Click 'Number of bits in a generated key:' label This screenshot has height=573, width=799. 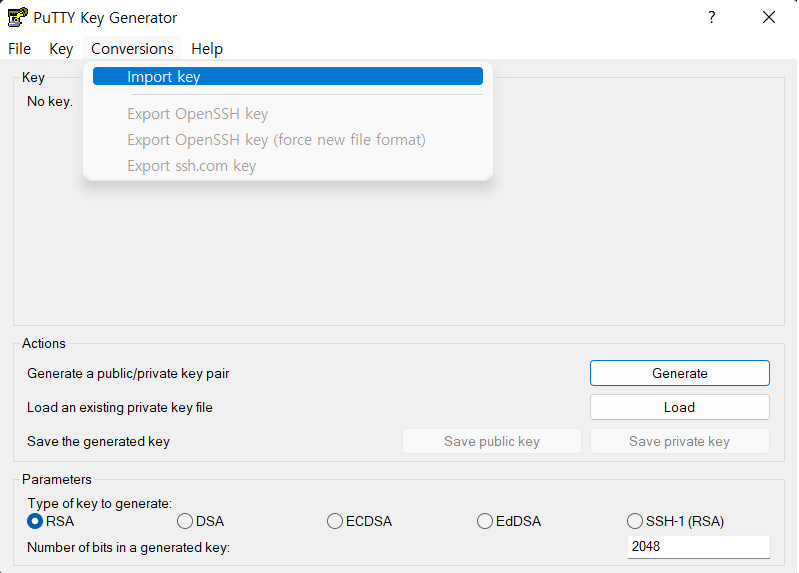point(128,548)
